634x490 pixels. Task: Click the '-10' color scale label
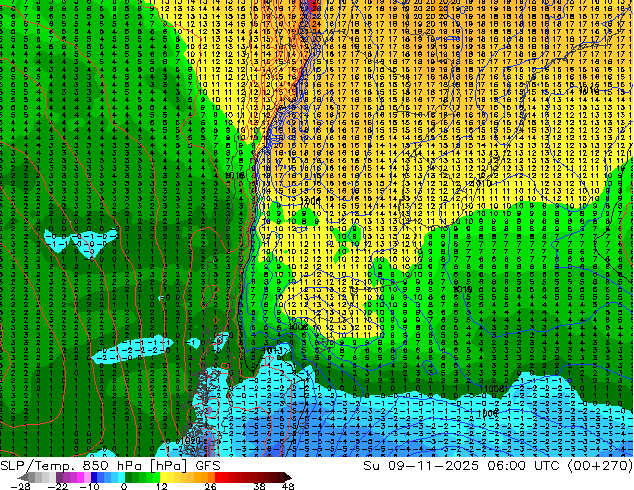[x=89, y=486]
